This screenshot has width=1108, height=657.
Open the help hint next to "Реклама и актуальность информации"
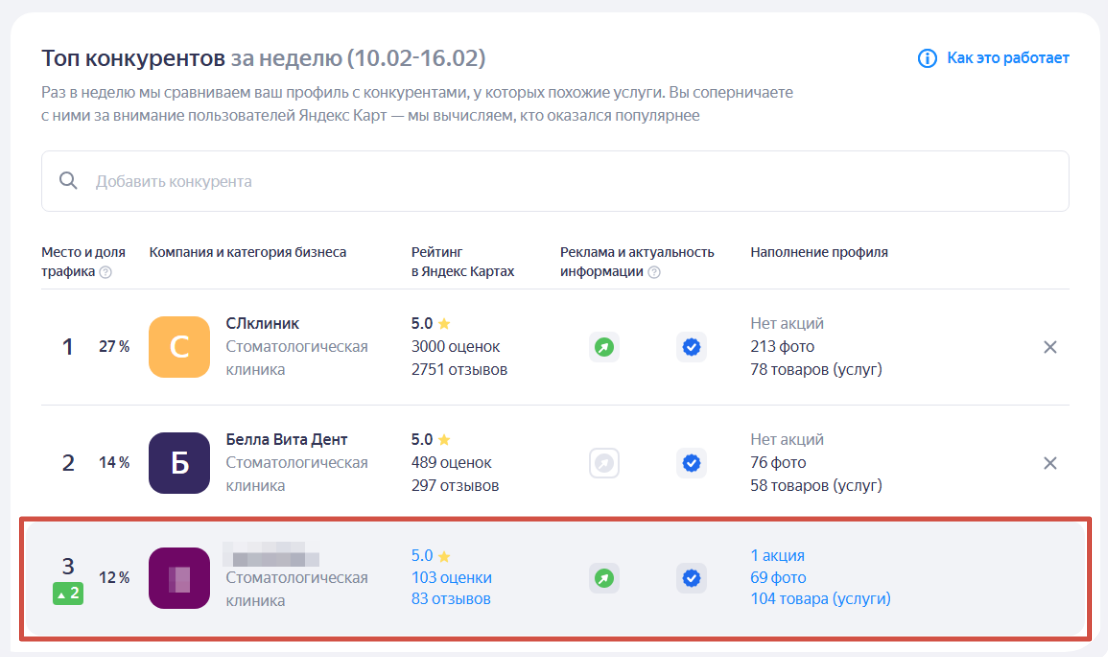pos(654,272)
